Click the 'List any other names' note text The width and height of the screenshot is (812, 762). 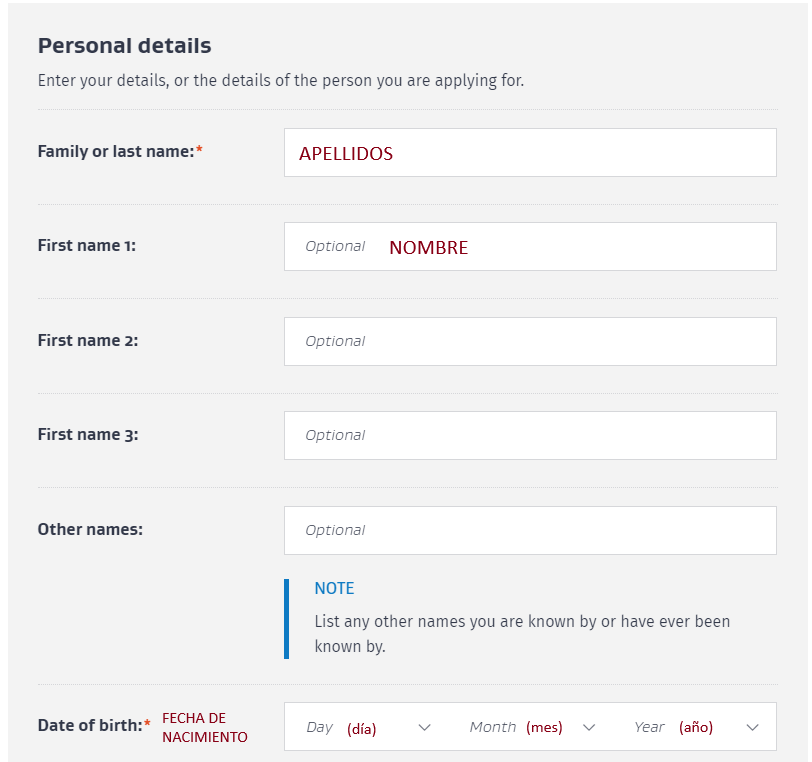[x=521, y=634]
